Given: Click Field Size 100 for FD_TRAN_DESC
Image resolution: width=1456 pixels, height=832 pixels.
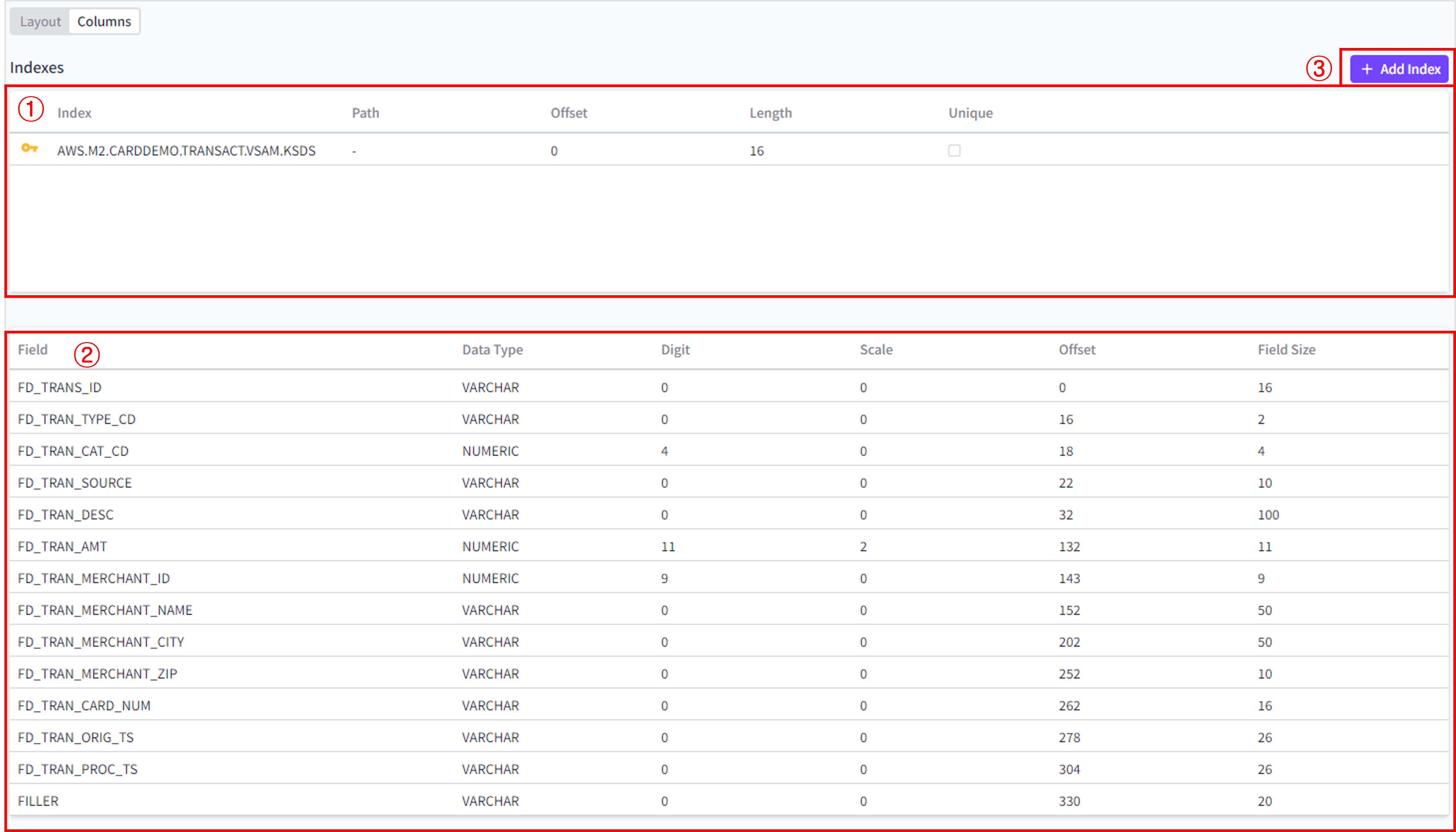Looking at the screenshot, I should click(1268, 515).
